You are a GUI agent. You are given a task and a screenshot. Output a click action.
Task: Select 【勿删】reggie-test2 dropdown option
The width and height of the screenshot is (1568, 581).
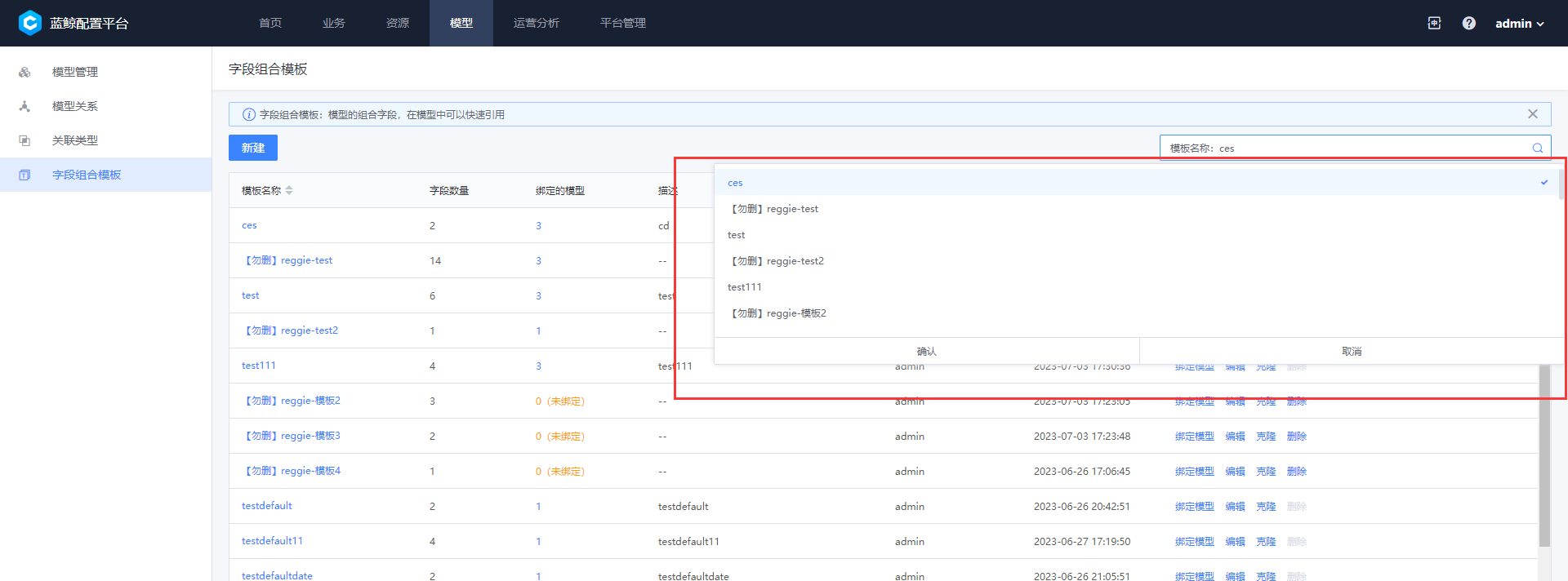coord(1135,260)
